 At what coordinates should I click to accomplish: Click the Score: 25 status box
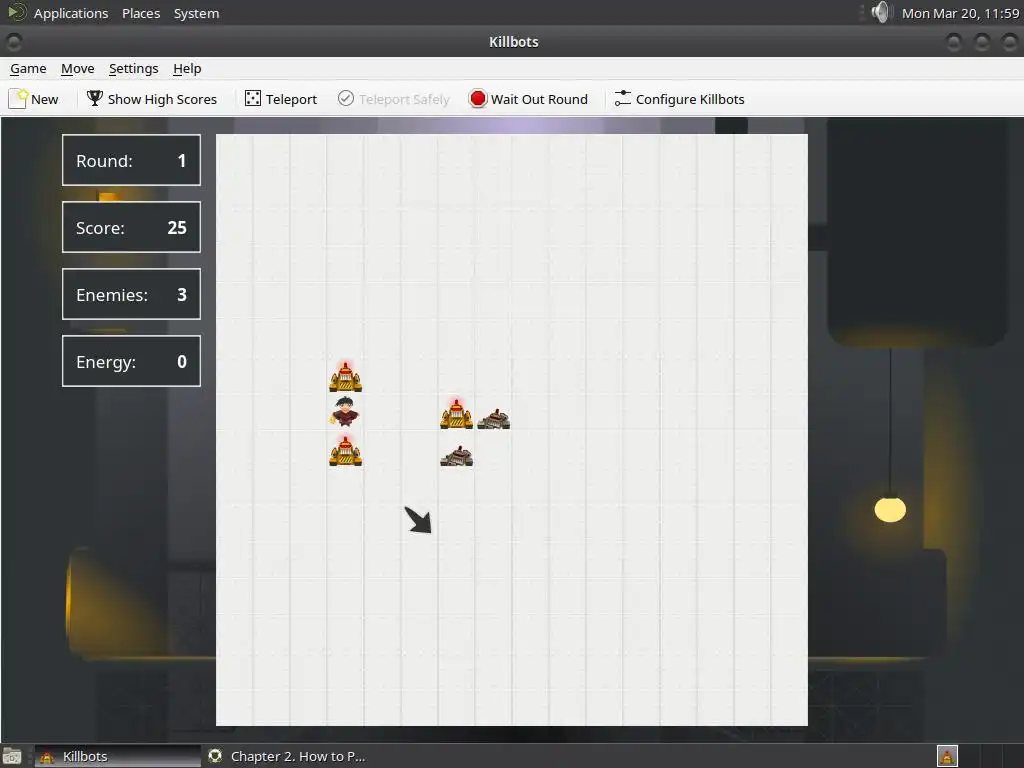click(131, 227)
